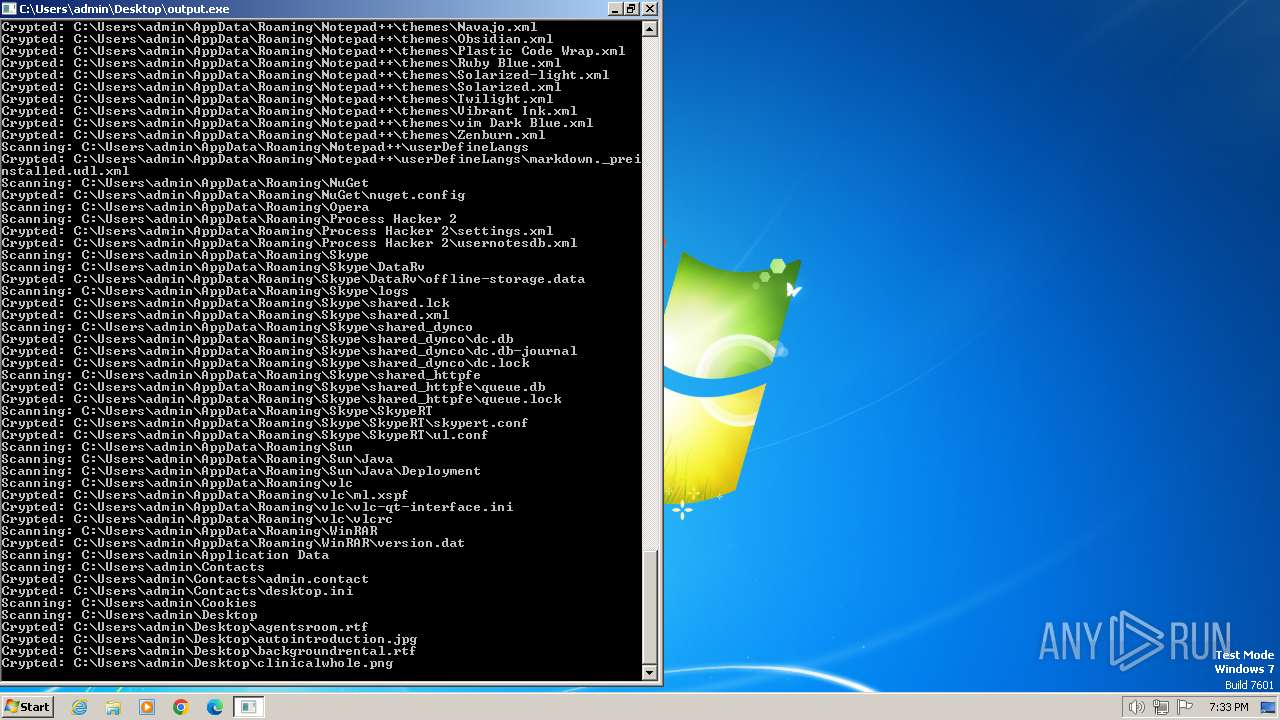Click the line ending 'vlc-qt-interface.ini'

[x=257, y=507]
